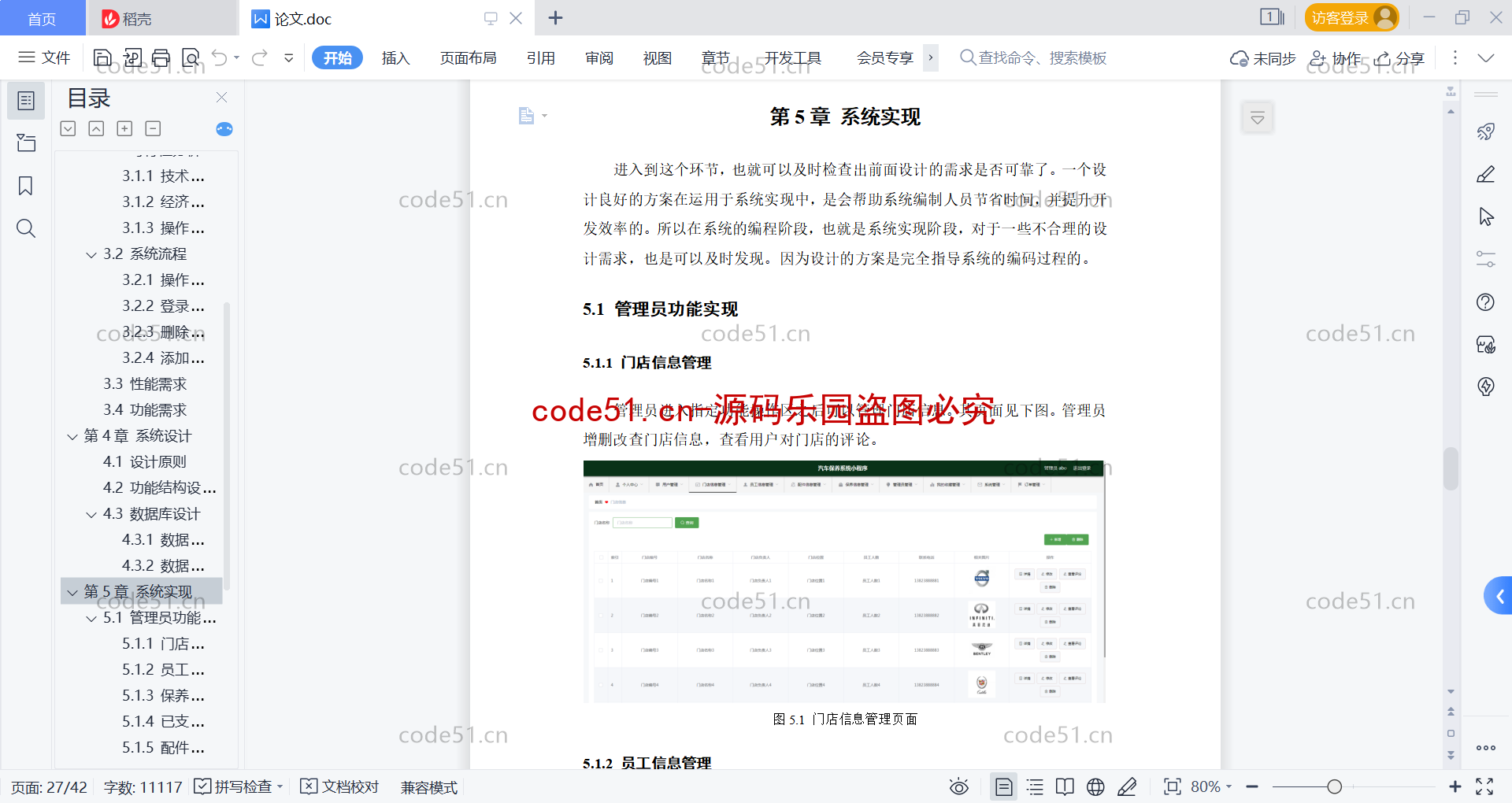
Task: Collapse the ribbon with chevron
Action: [1486, 58]
